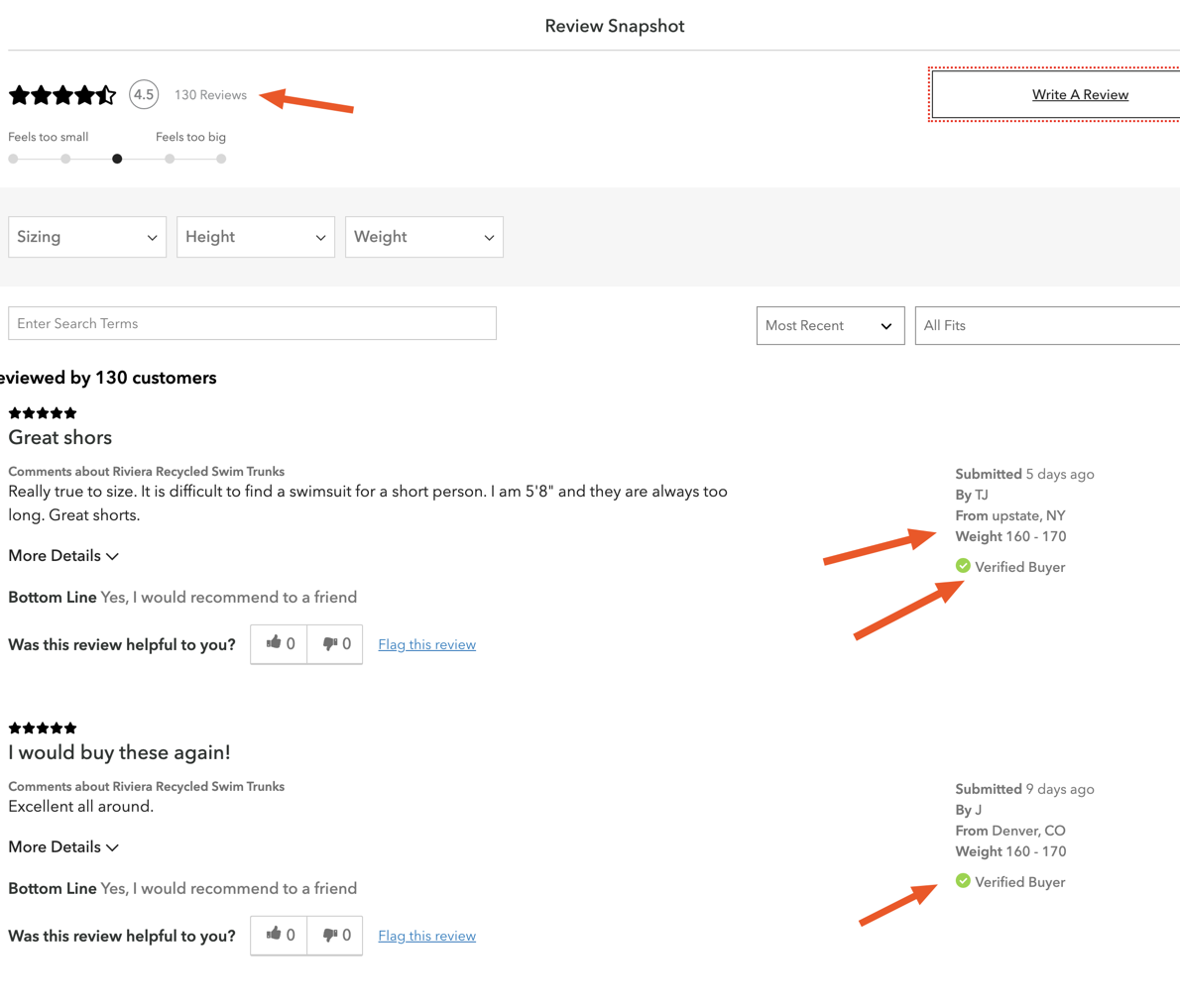Open the Most Recent sort dropdown
The width and height of the screenshot is (1180, 1008).
pyautogui.click(x=830, y=326)
